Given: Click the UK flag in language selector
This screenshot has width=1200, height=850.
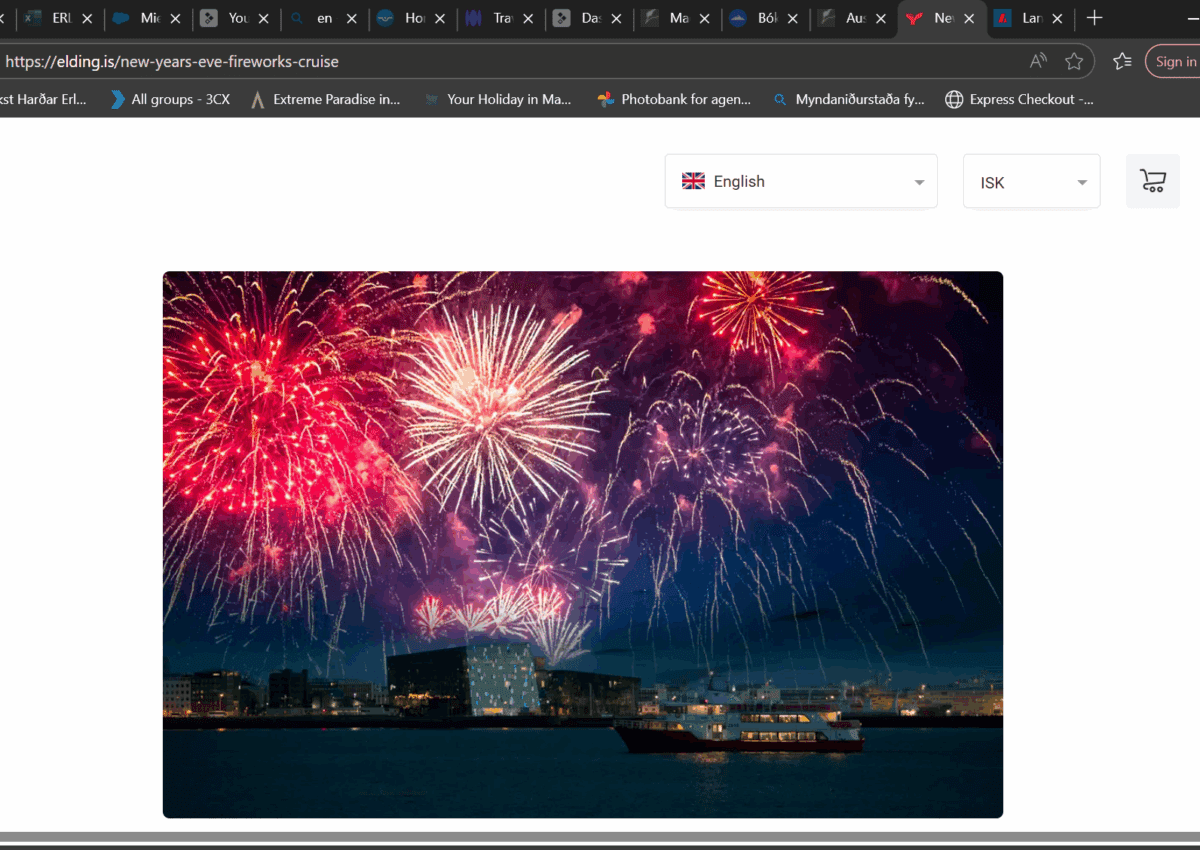Looking at the screenshot, I should tap(693, 181).
